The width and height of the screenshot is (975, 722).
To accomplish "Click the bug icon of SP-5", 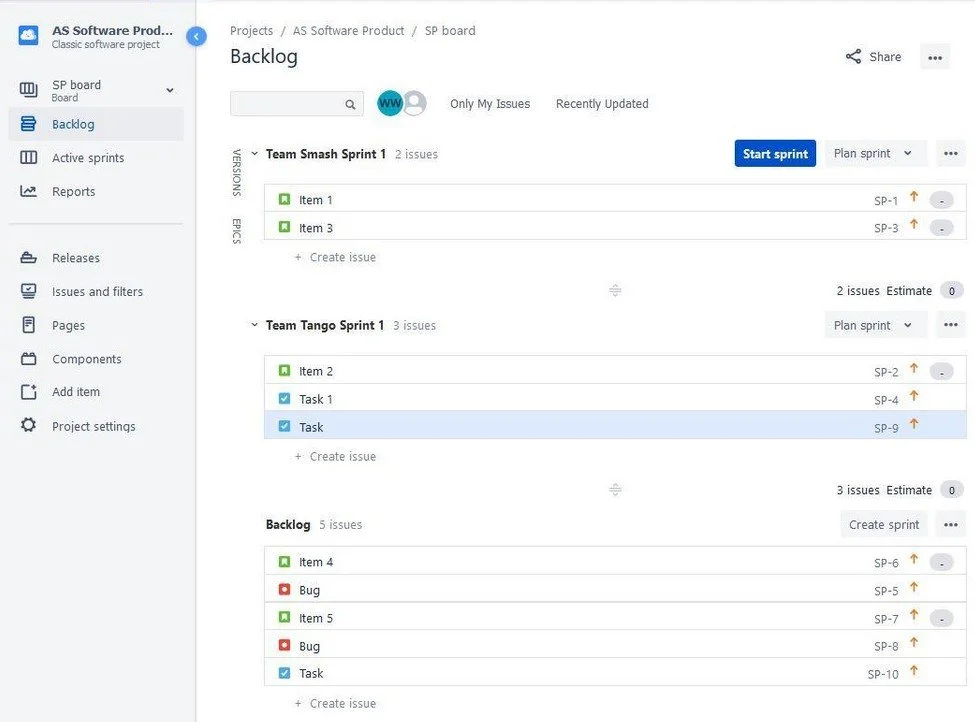I will click(x=284, y=590).
